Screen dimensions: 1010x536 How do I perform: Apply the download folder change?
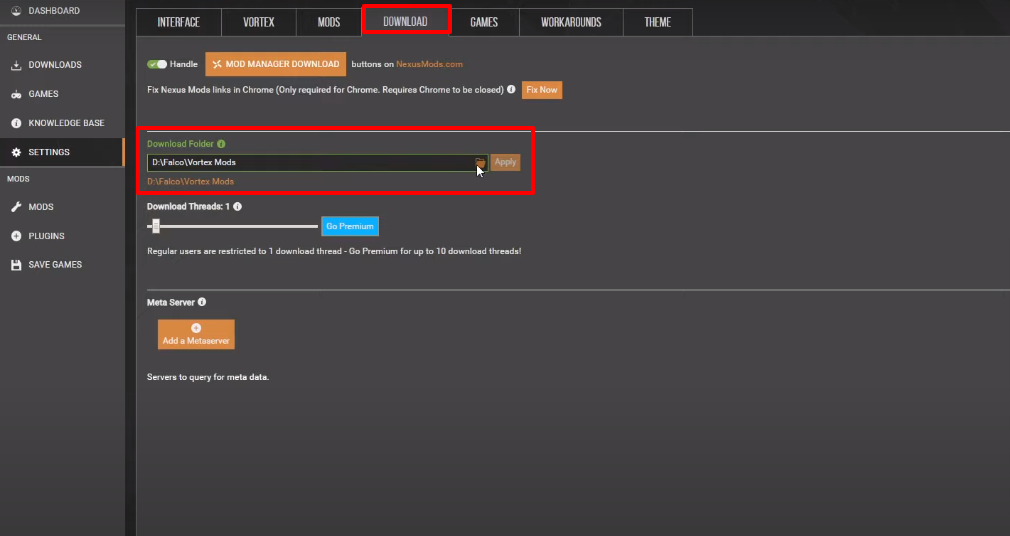[505, 162]
